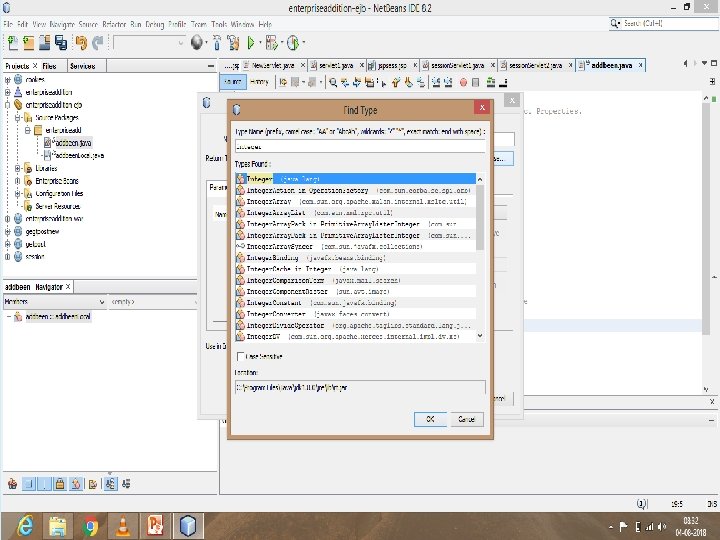Open the Run menu

tap(135, 24)
